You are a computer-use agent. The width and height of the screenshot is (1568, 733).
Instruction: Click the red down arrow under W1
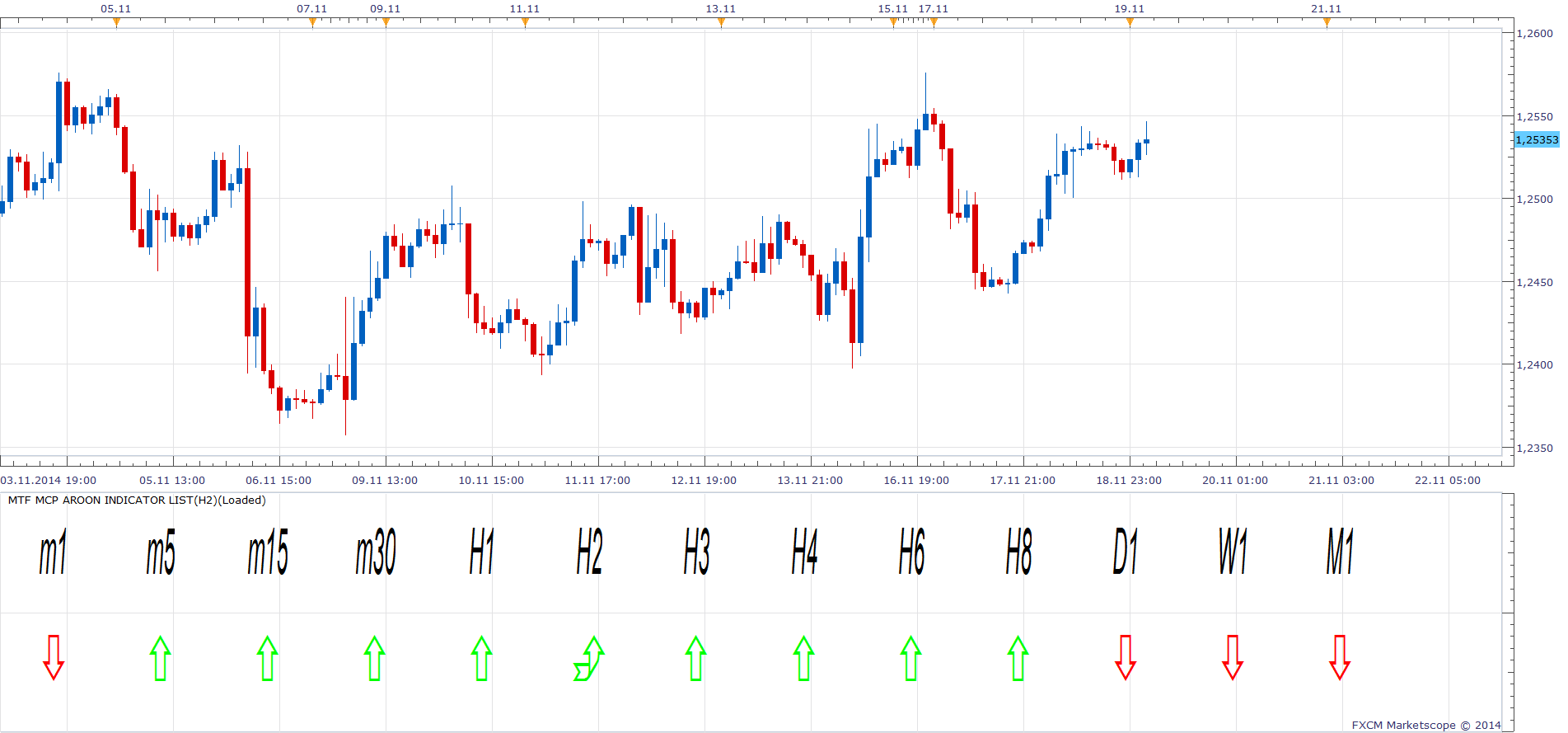(x=1233, y=657)
